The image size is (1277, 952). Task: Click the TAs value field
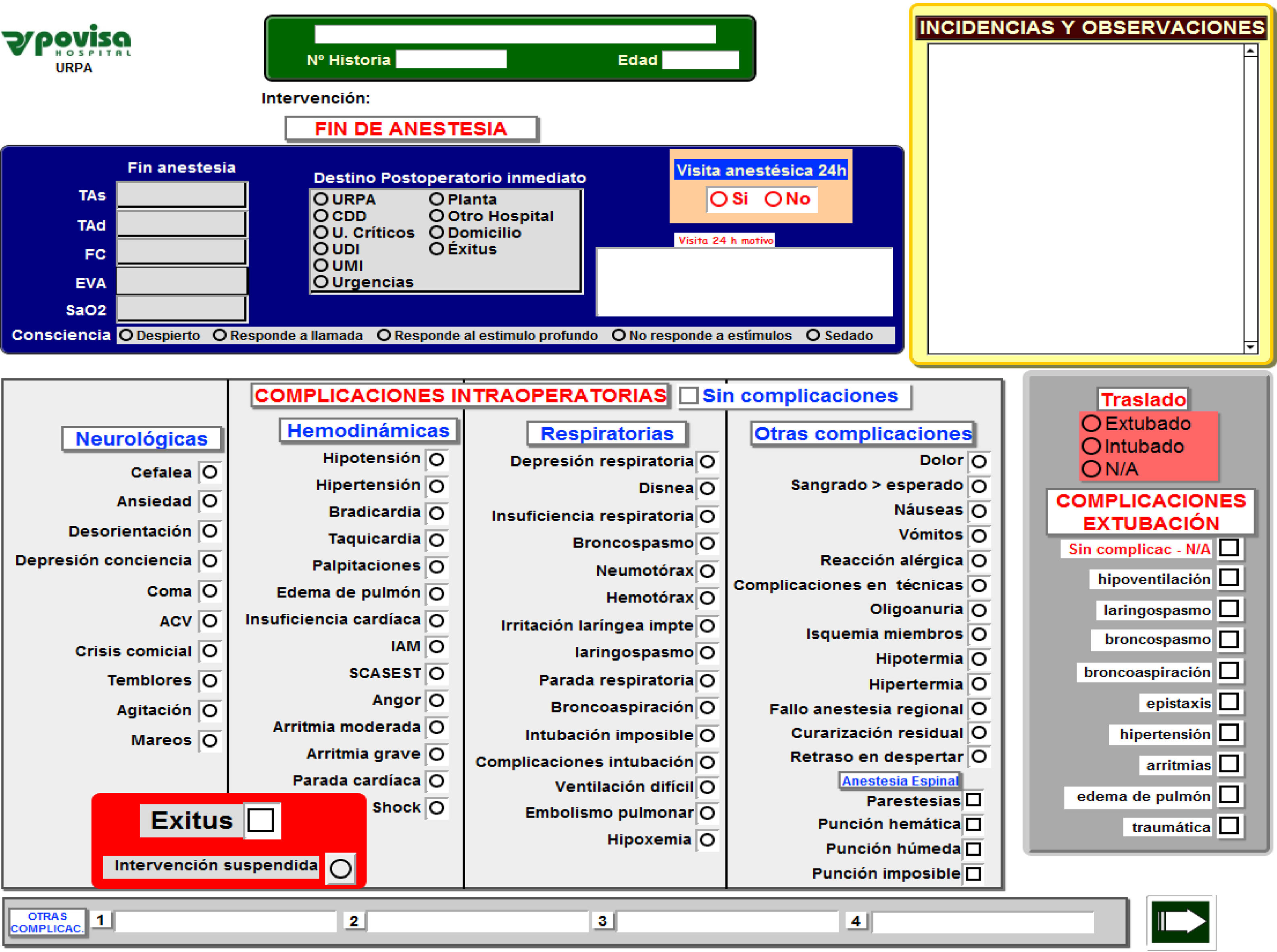(182, 195)
